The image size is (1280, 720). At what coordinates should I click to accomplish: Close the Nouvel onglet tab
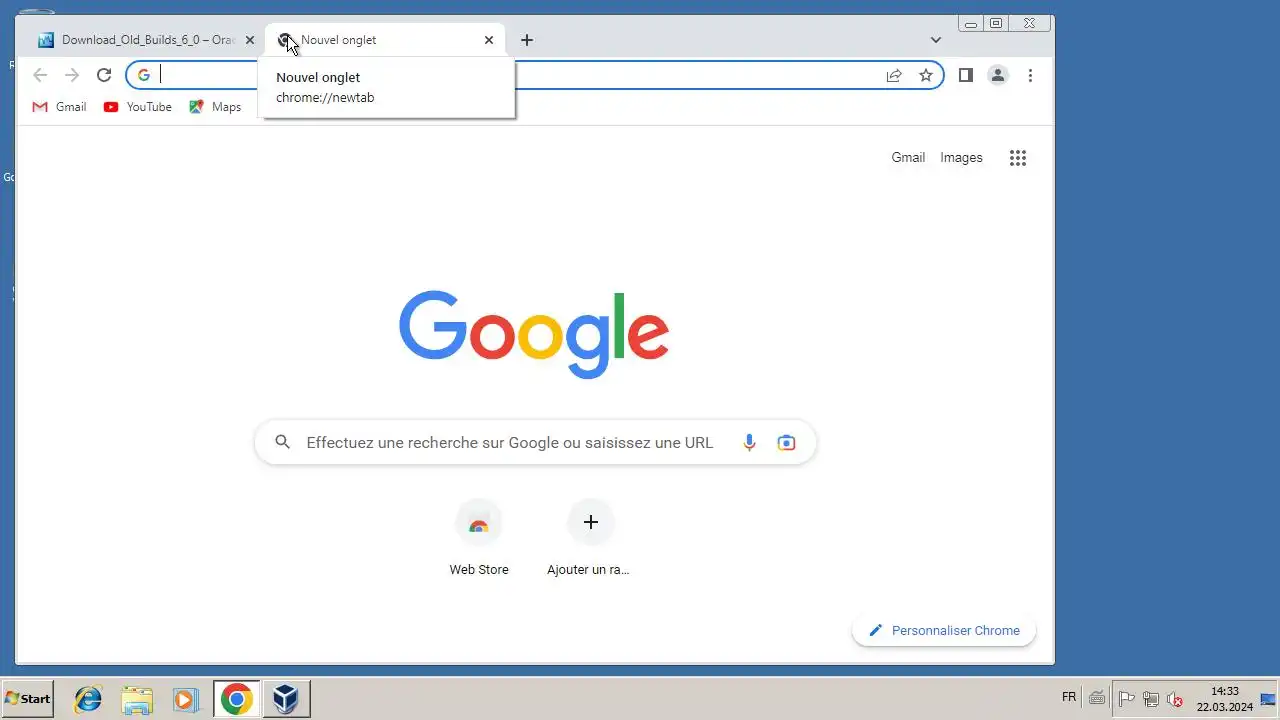[x=489, y=40]
